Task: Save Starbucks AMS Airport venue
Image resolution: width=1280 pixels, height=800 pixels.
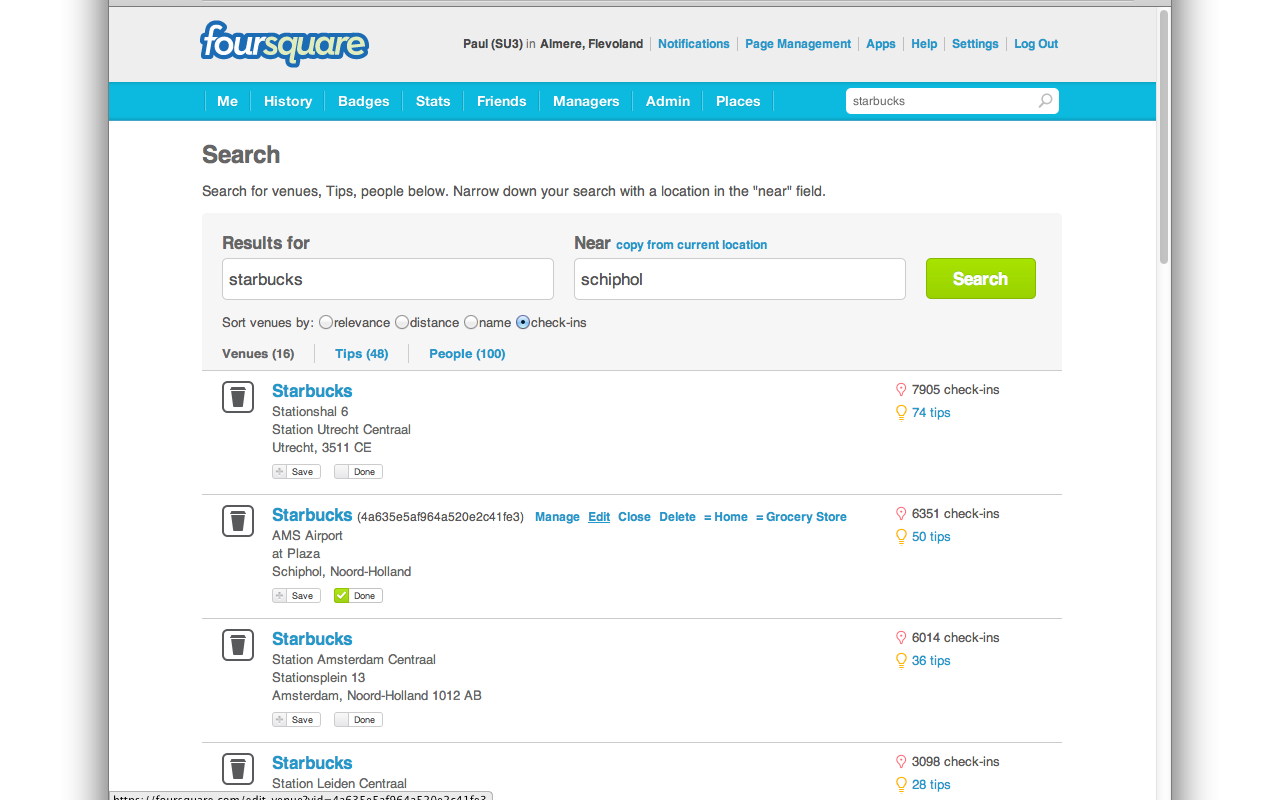Action: 296,596
